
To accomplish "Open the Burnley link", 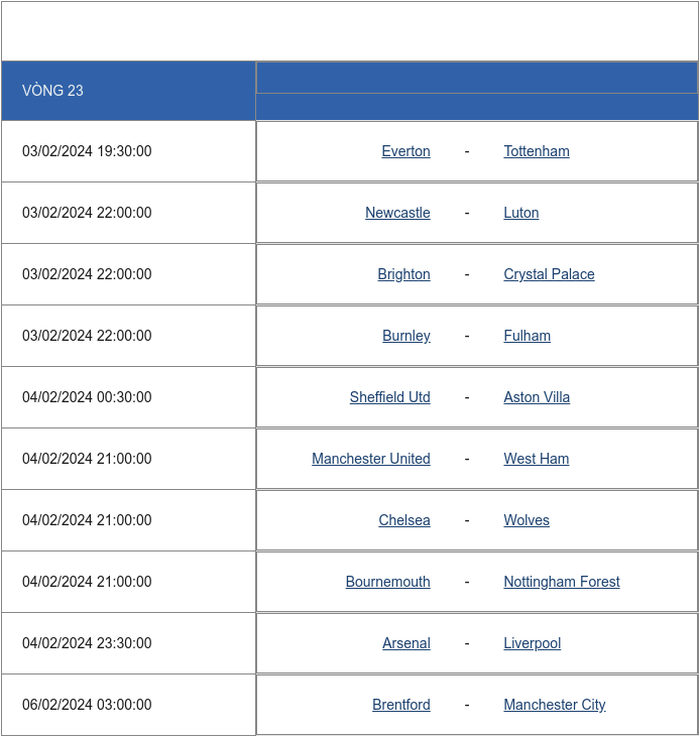I will (x=406, y=336).
